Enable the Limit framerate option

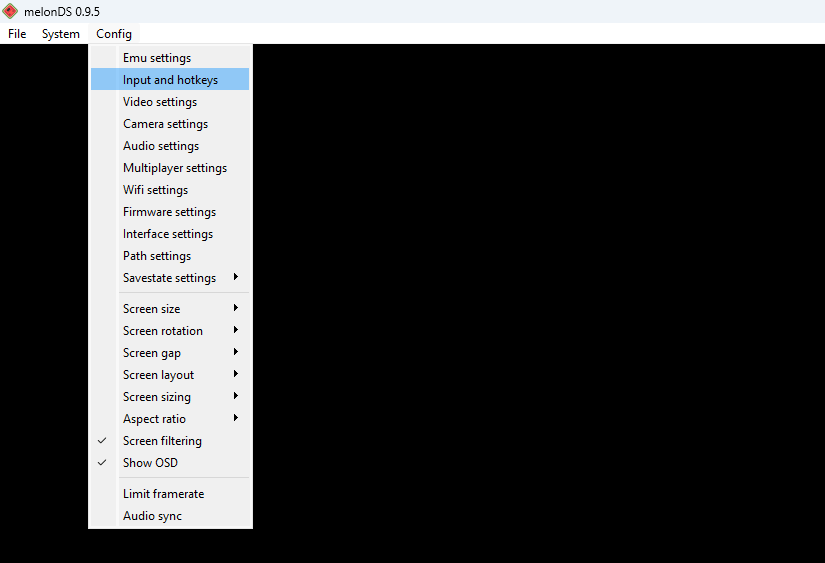coord(163,494)
